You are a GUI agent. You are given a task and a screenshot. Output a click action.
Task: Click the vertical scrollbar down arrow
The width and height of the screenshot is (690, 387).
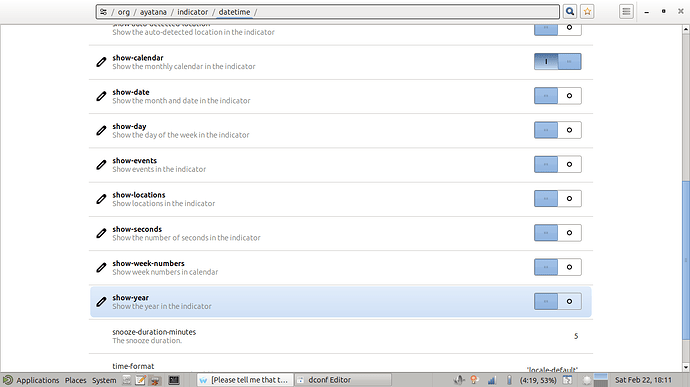(686, 367)
